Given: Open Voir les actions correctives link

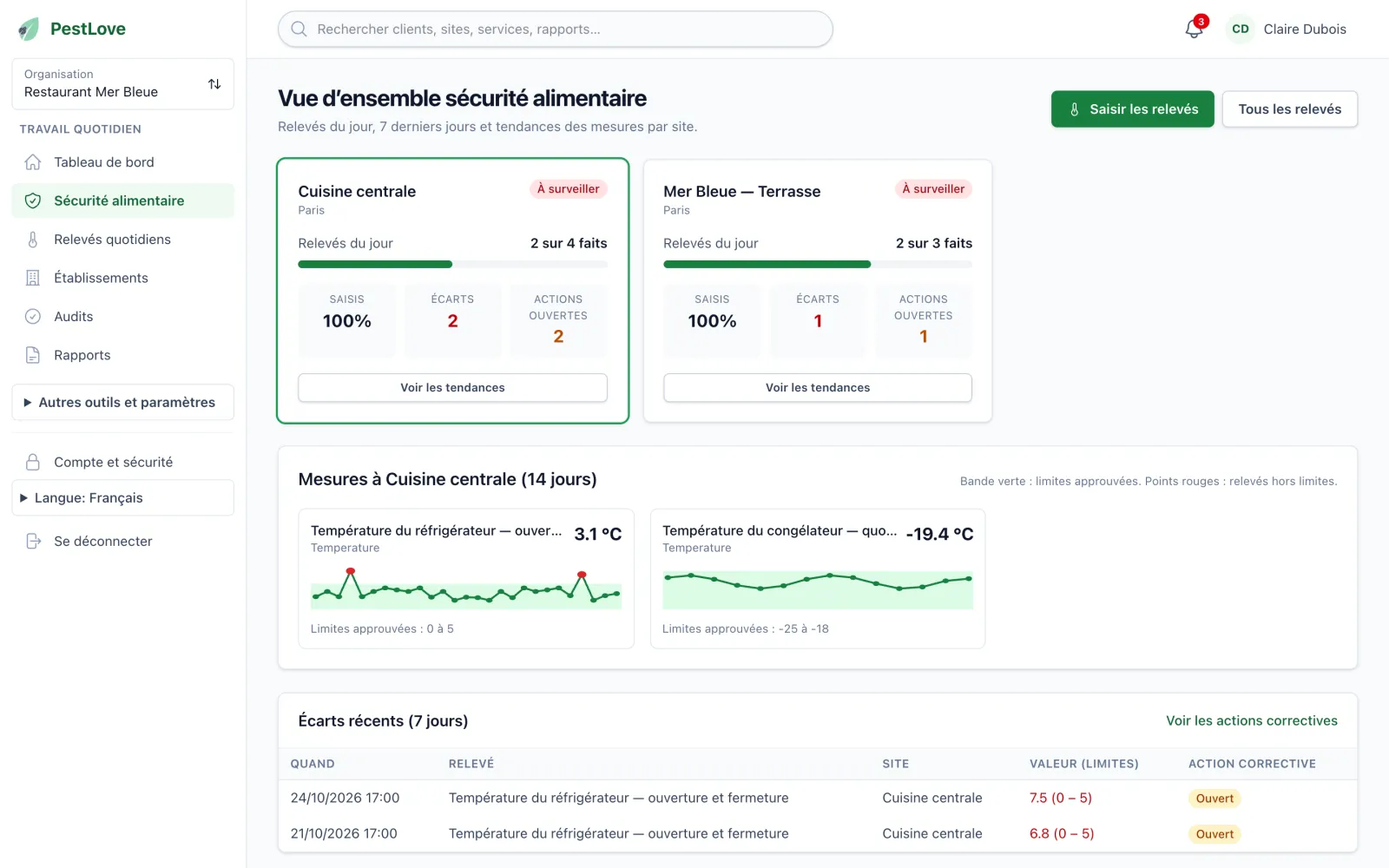Looking at the screenshot, I should (x=1251, y=721).
